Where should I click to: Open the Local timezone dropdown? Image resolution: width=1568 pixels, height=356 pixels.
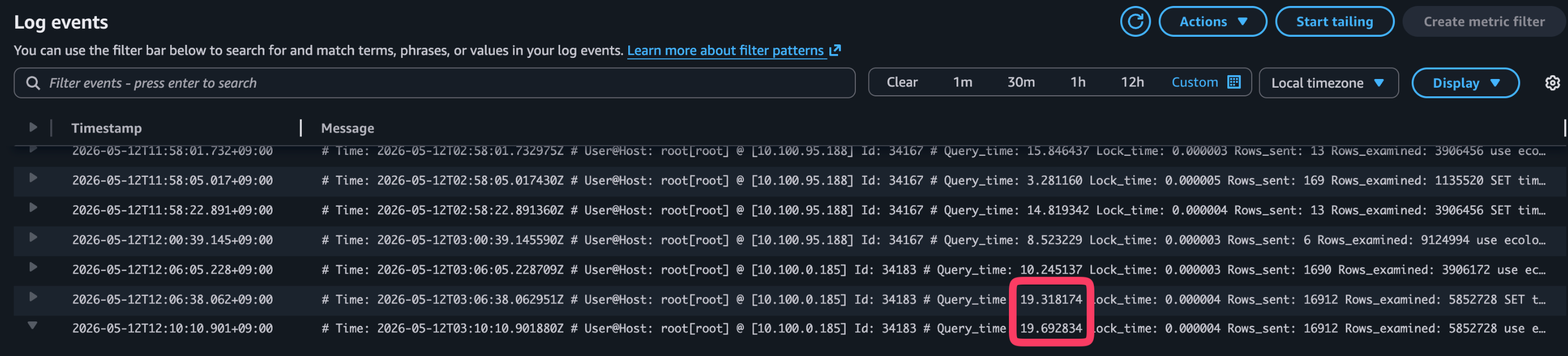pos(1328,83)
